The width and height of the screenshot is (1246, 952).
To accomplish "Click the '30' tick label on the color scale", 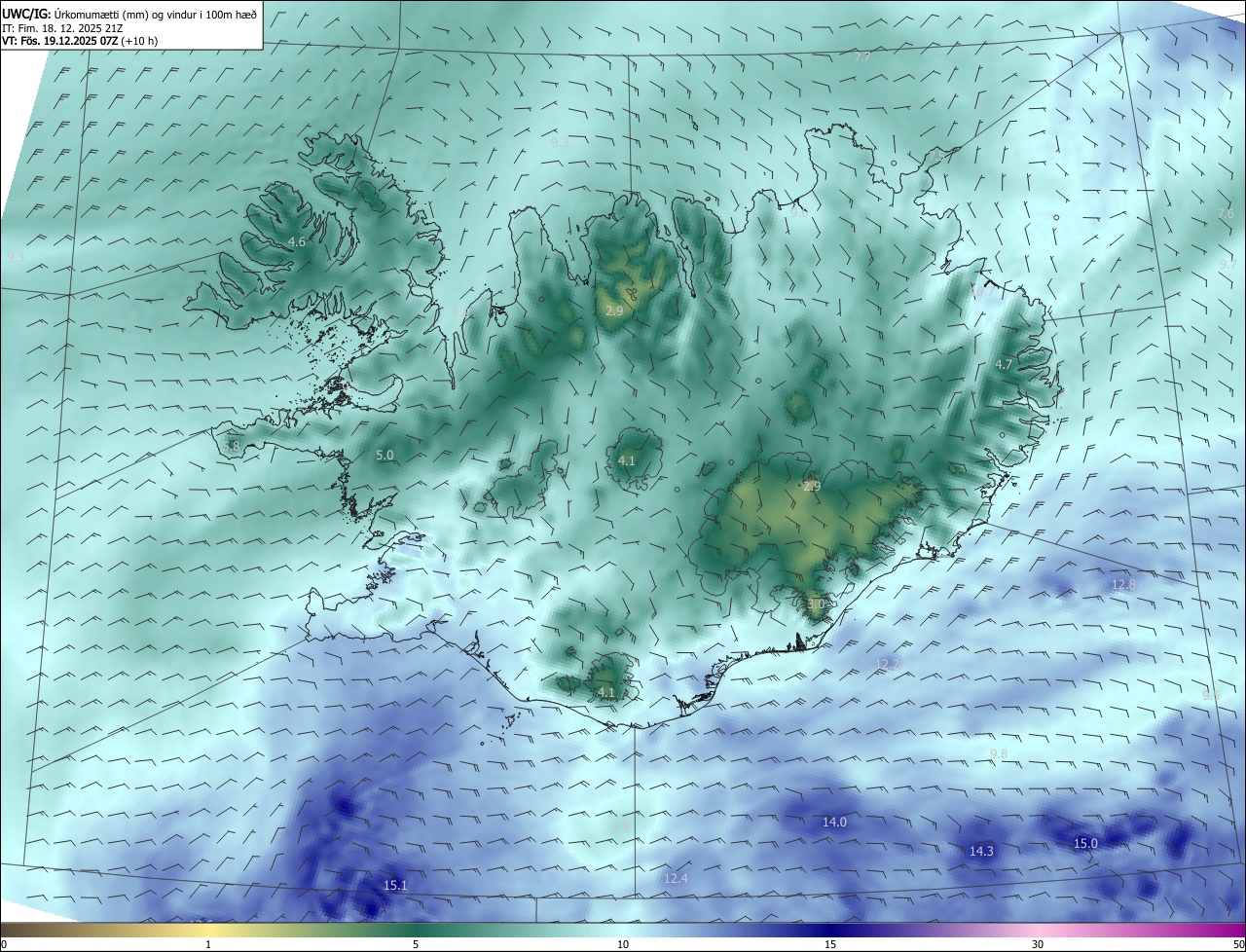I will [1038, 944].
